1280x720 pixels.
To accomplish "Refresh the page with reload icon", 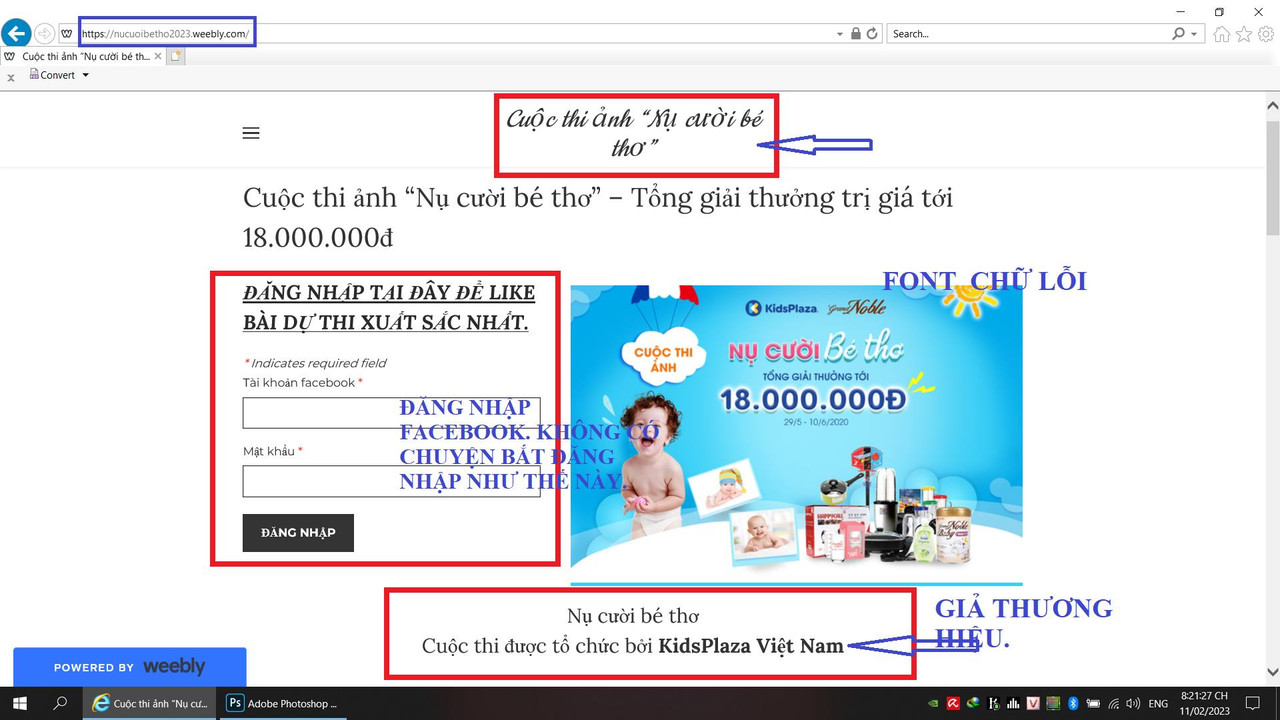I will [873, 34].
